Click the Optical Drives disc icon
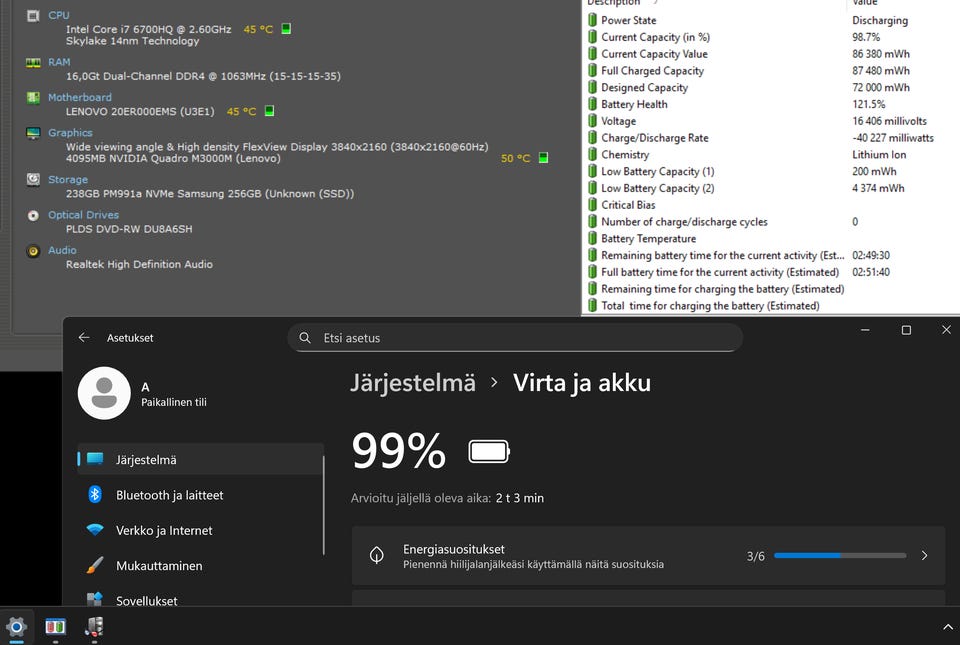The height and width of the screenshot is (645, 960). [x=33, y=215]
